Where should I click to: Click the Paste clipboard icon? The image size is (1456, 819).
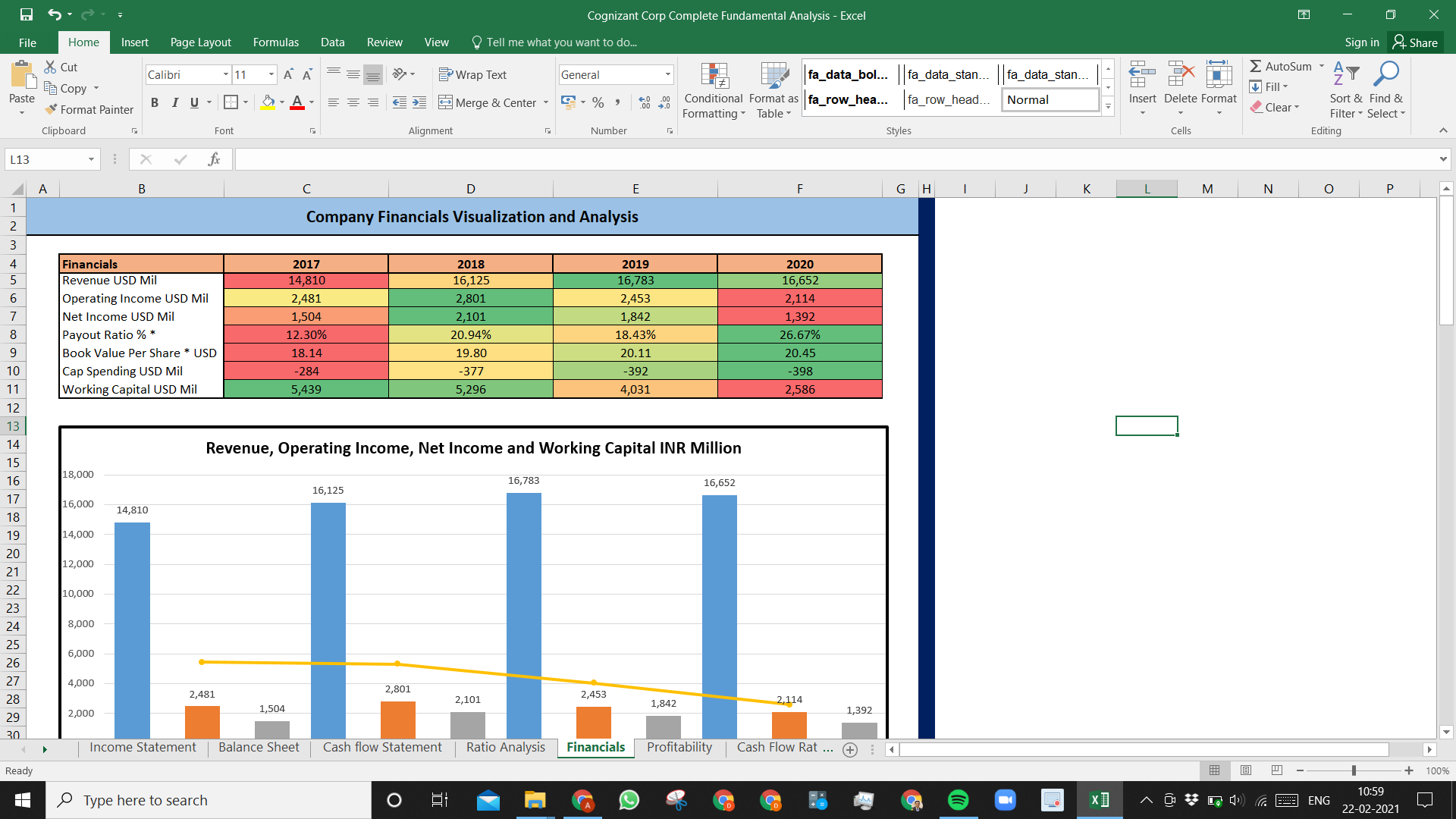pyautogui.click(x=22, y=76)
